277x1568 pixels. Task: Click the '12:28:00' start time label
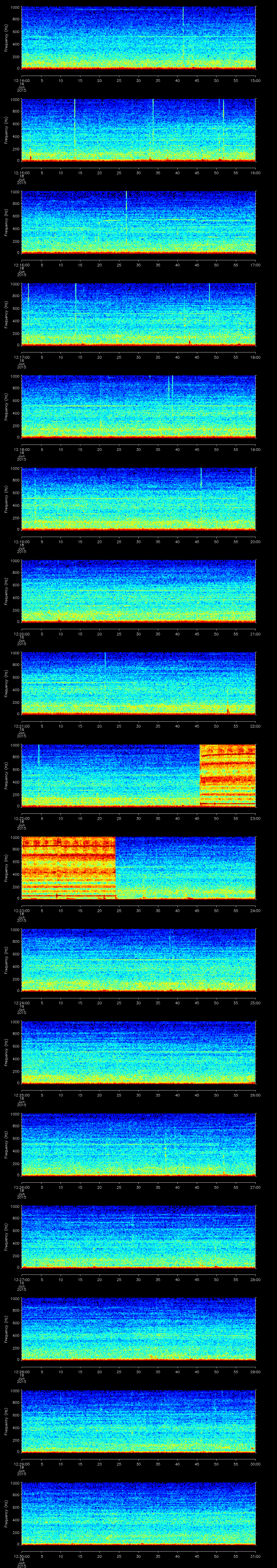point(21,1373)
